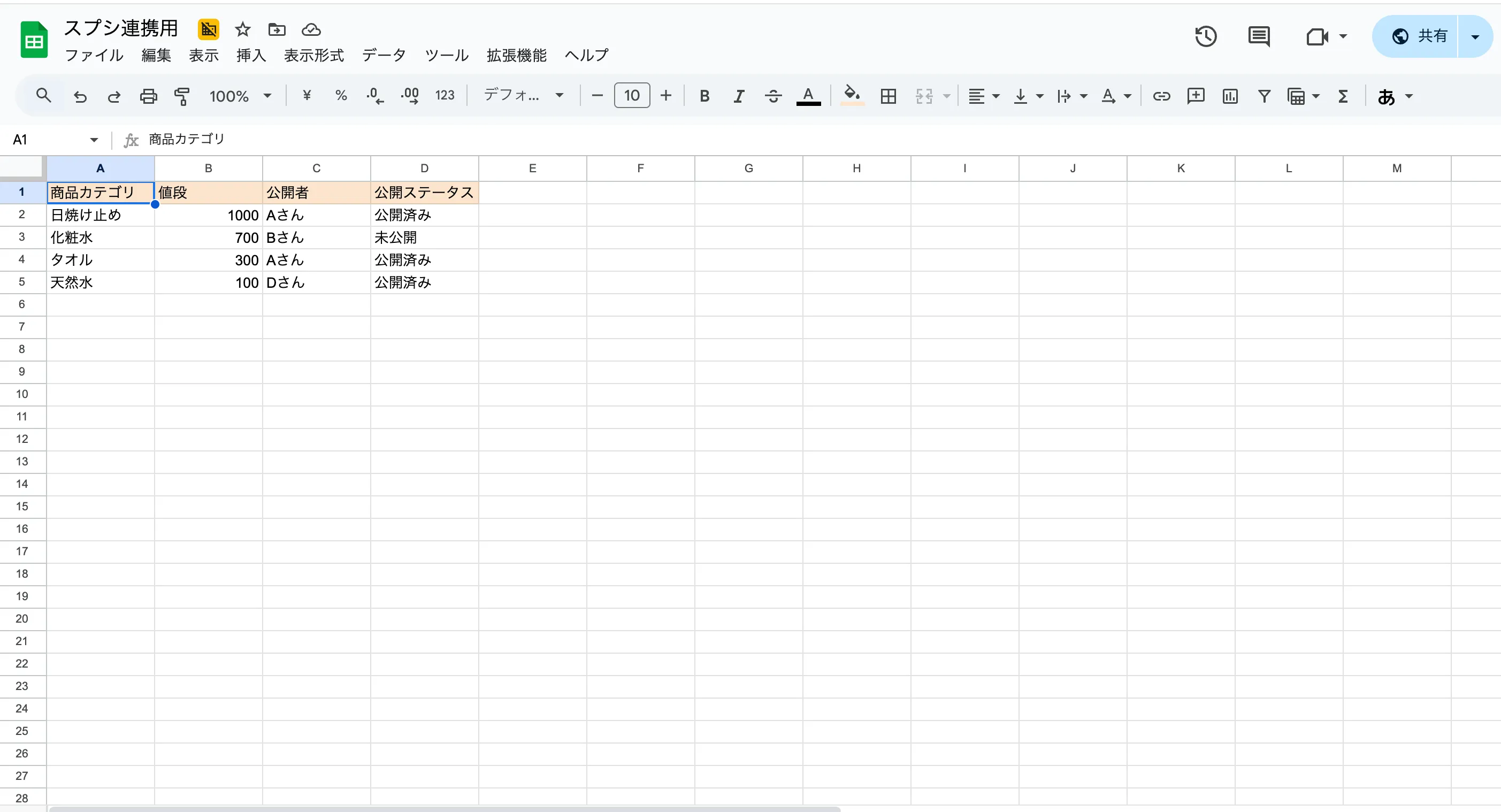Click the insert link icon
The width and height of the screenshot is (1501, 812).
1161,96
